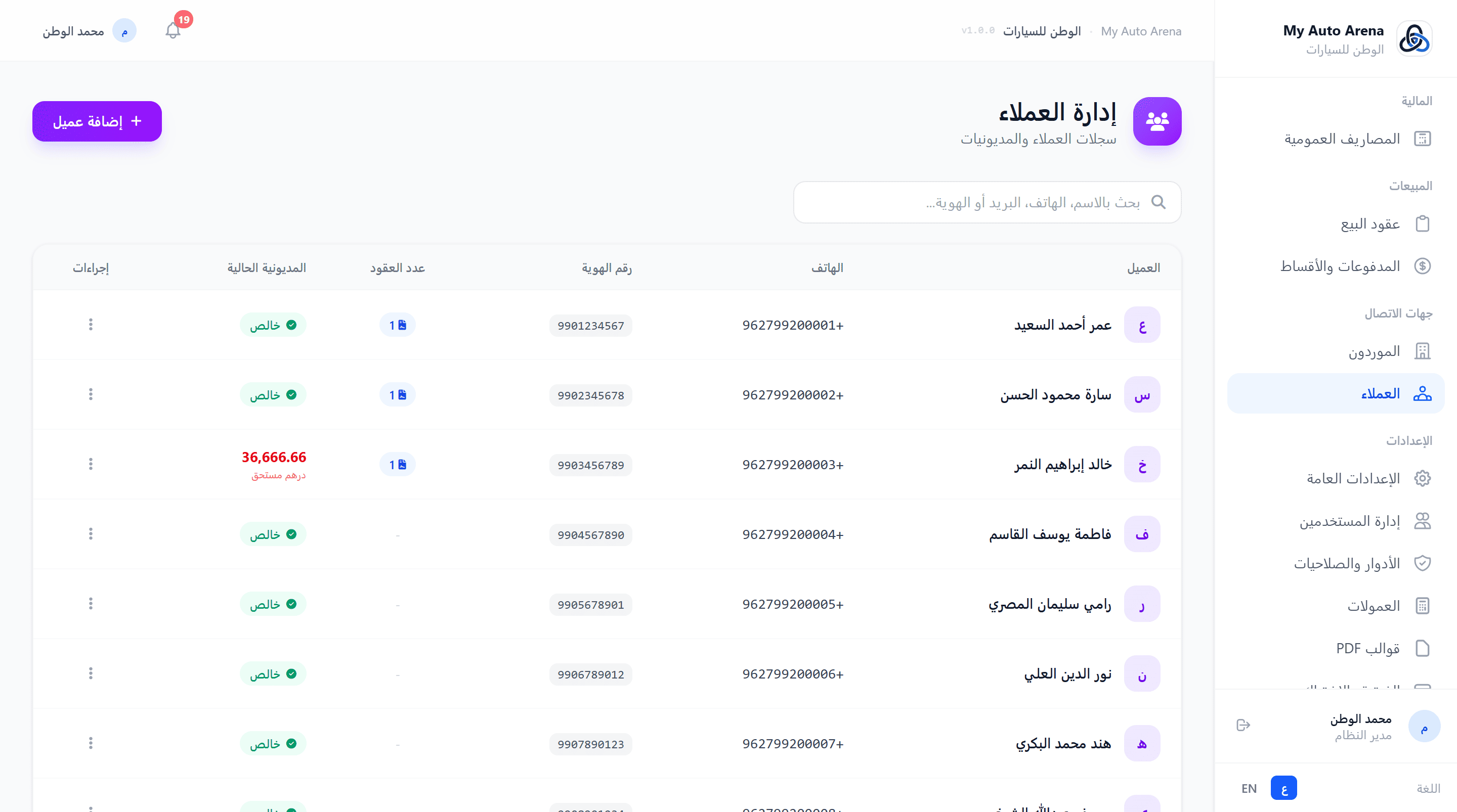Click contracts count badge for سارة محمود الحسن
Image resolution: width=1457 pixels, height=812 pixels.
point(398,395)
